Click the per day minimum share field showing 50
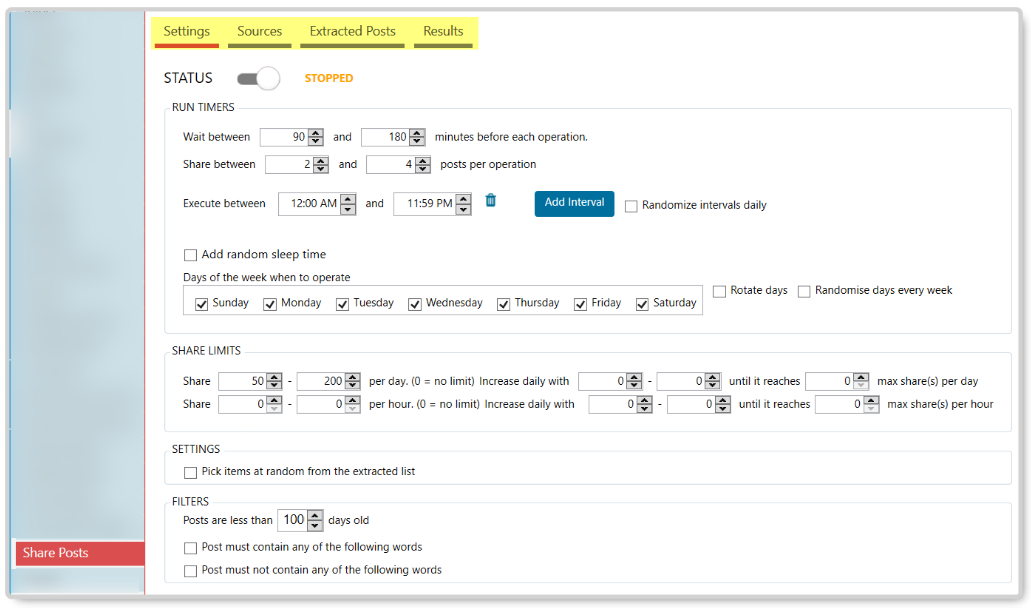Screen dimensions: 1031x608 coord(242,381)
